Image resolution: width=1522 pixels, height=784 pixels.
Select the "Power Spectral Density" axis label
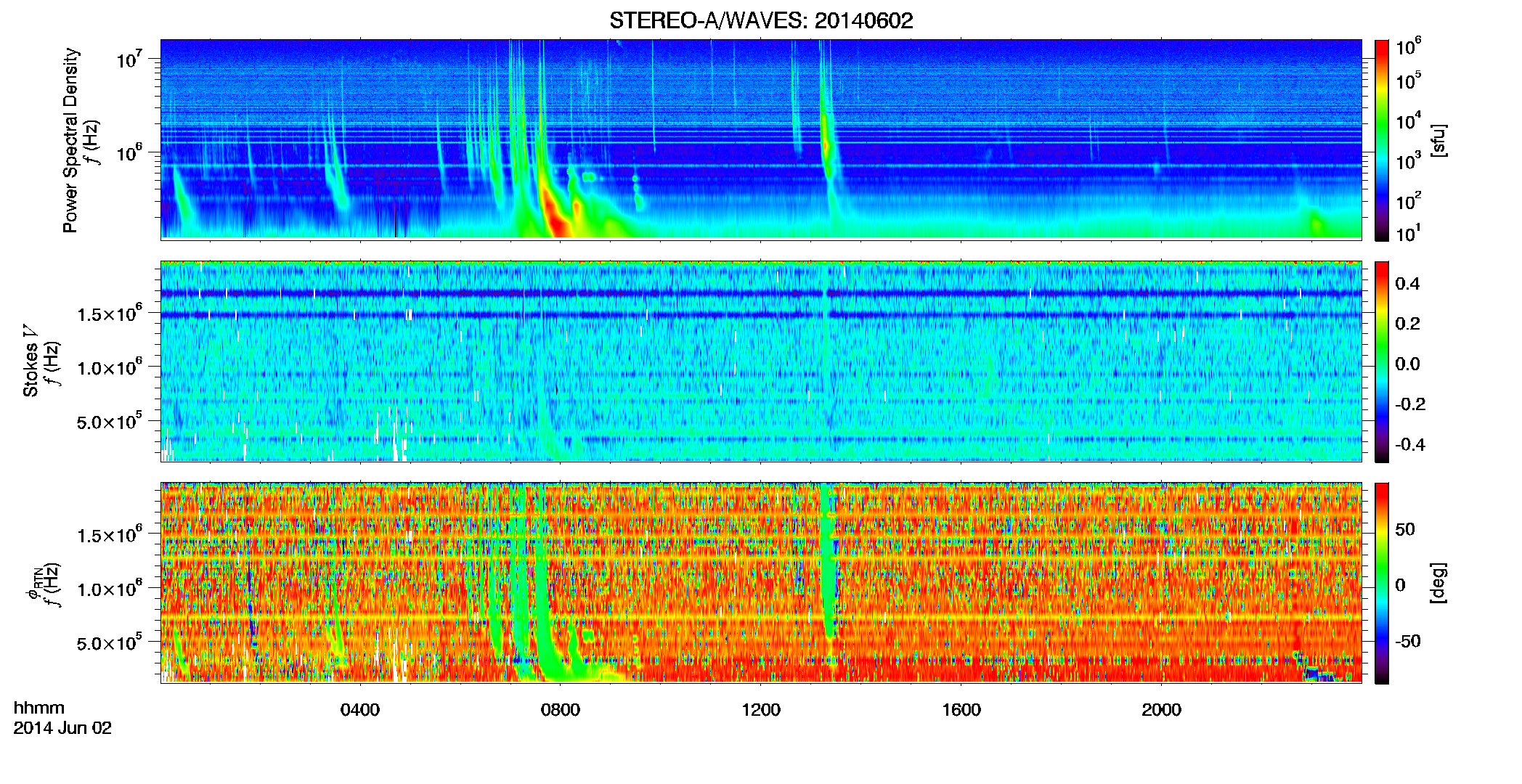pyautogui.click(x=70, y=140)
